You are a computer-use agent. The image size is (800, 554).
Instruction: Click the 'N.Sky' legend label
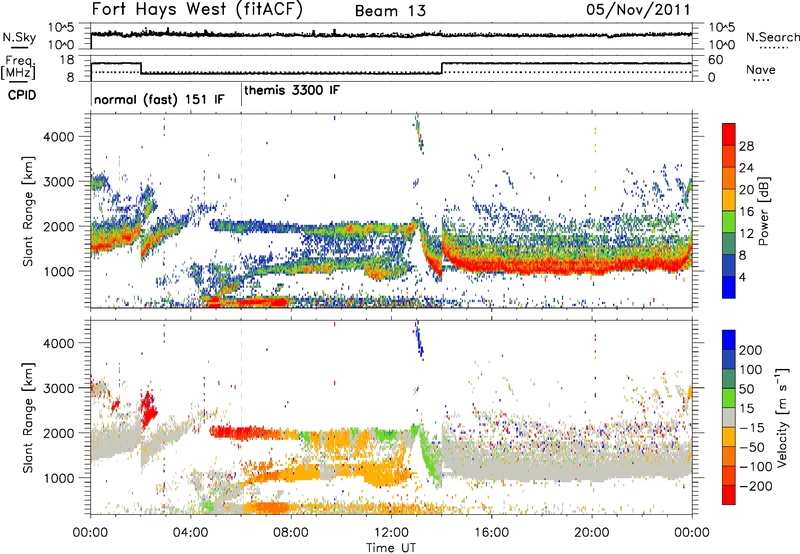[19, 37]
